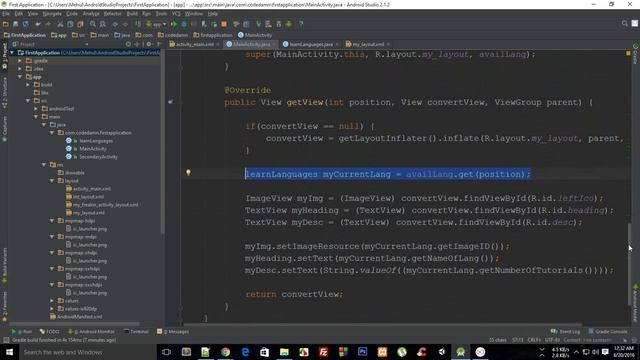Open the Run tool window
The height and width of the screenshot is (360, 640).
[x=22, y=331]
